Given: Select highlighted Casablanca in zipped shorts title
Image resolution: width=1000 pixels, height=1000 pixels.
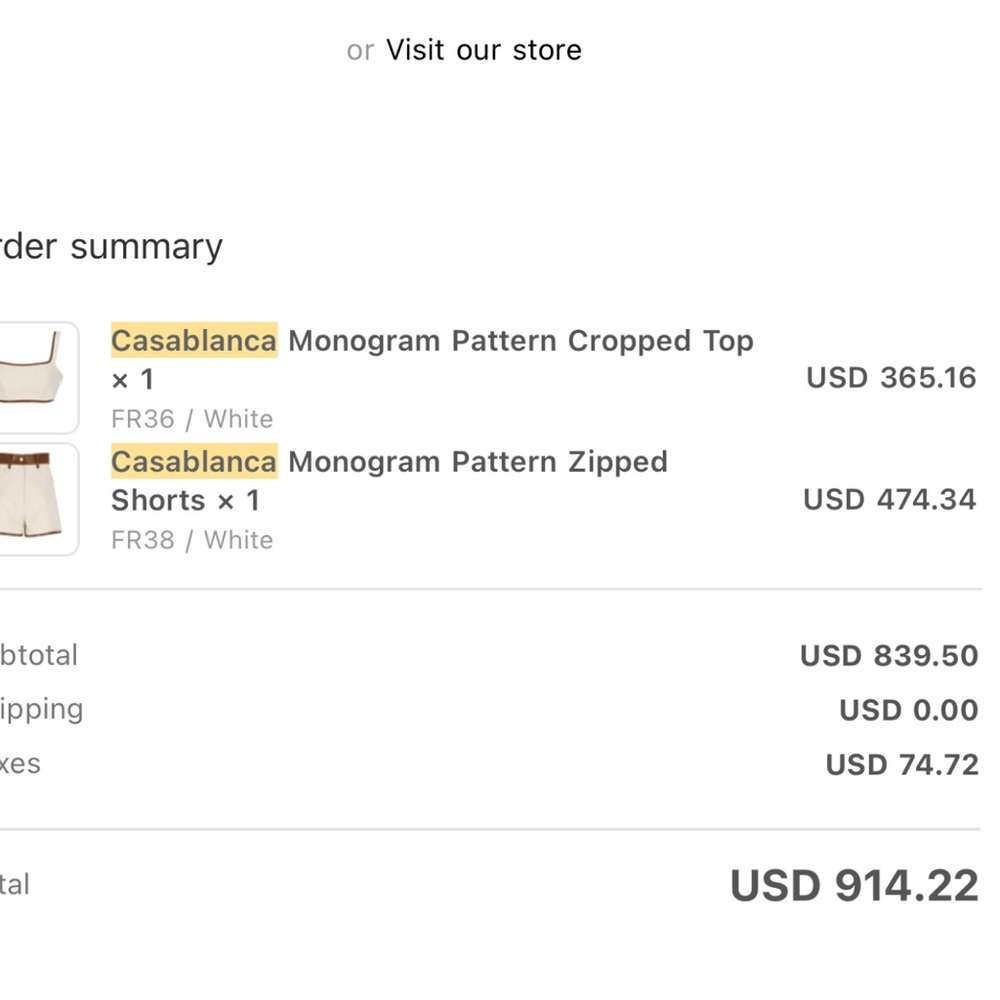Looking at the screenshot, I should (193, 462).
